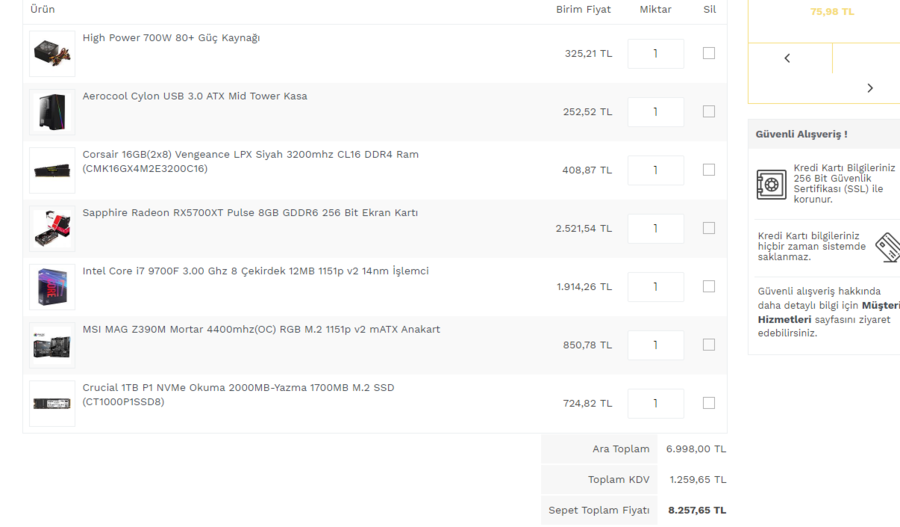
Task: Edit quantity field for Corsair Vengeance RAM
Action: point(656,170)
